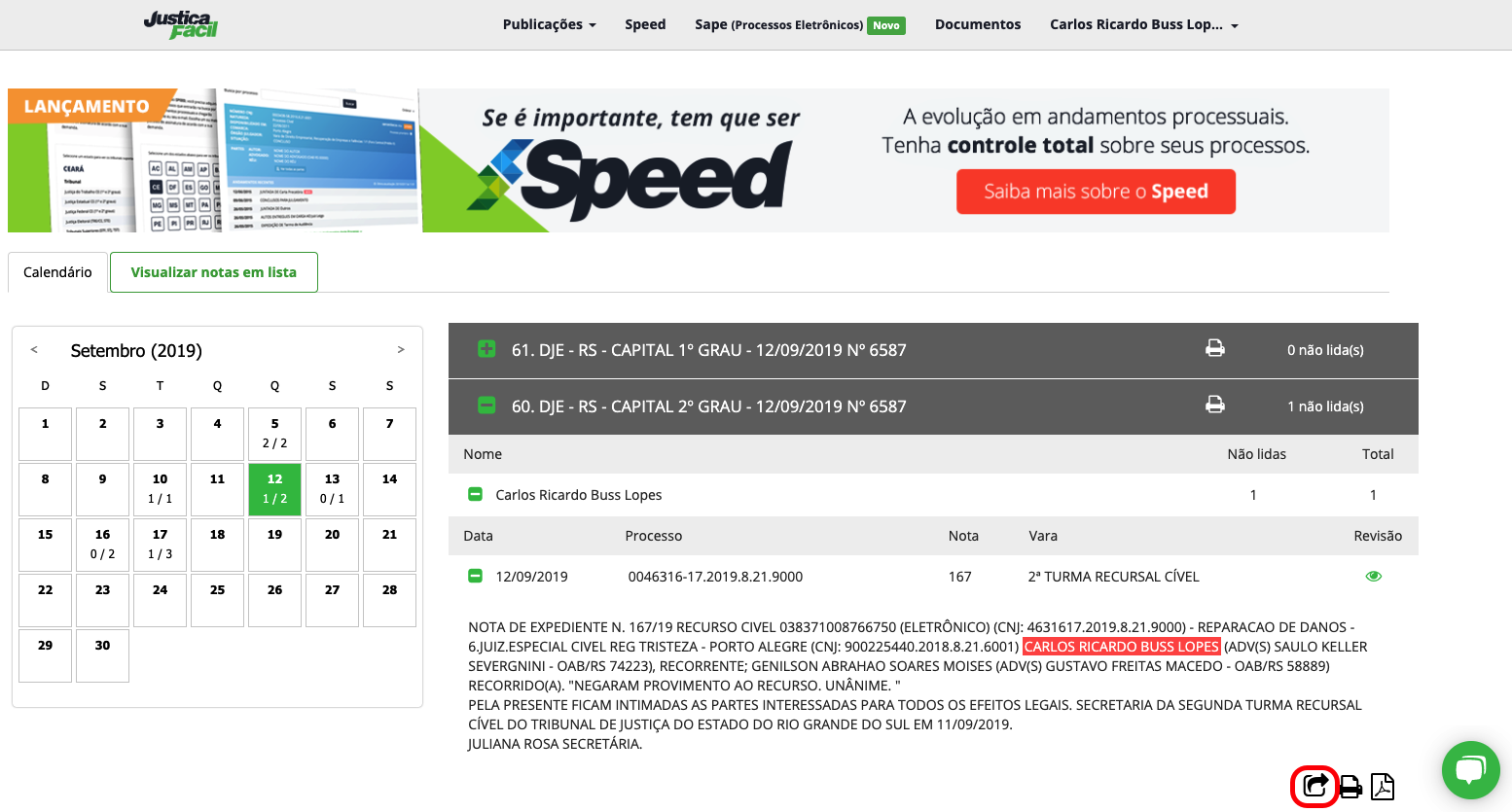This screenshot has width=1512, height=812.
Task: Open the chat support bubble
Action: (x=1470, y=770)
